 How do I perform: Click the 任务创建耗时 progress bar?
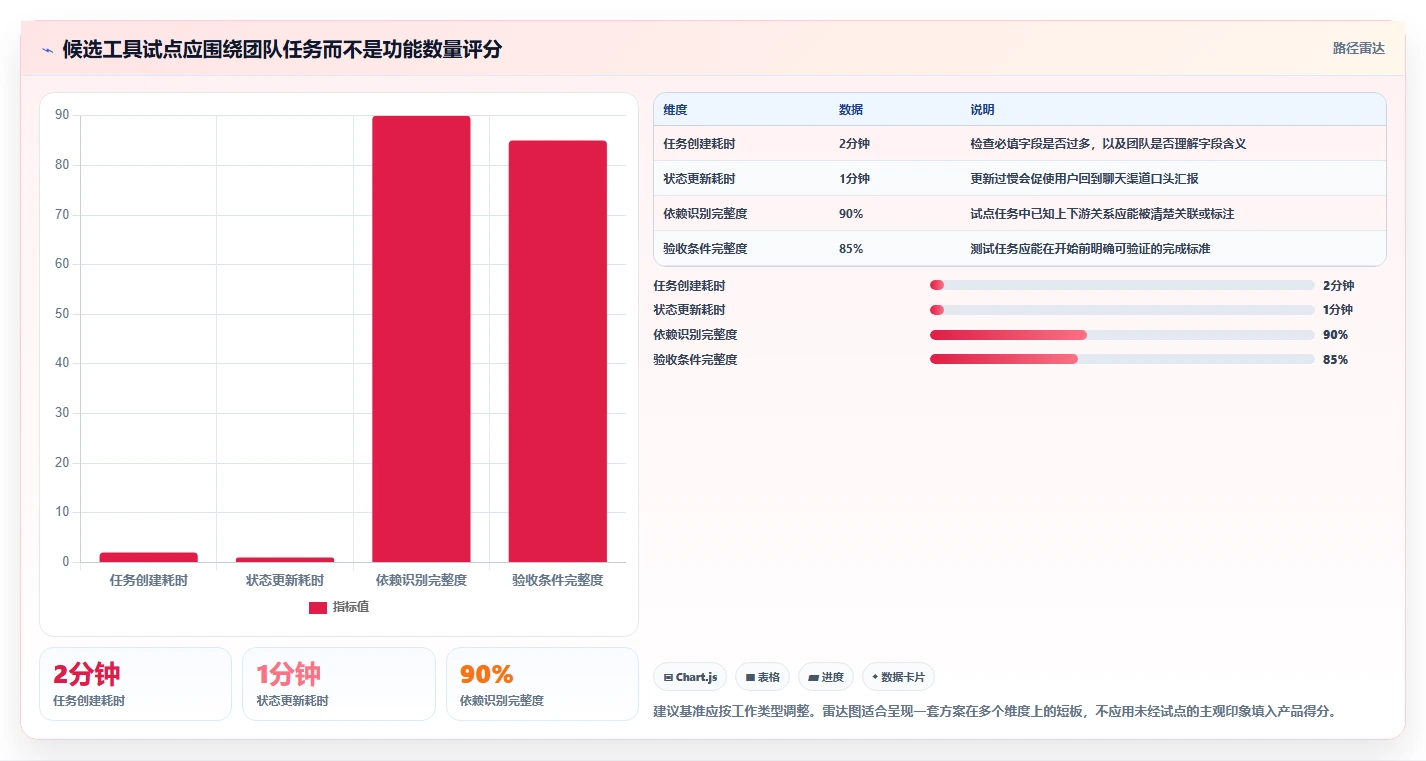[x=1122, y=285]
